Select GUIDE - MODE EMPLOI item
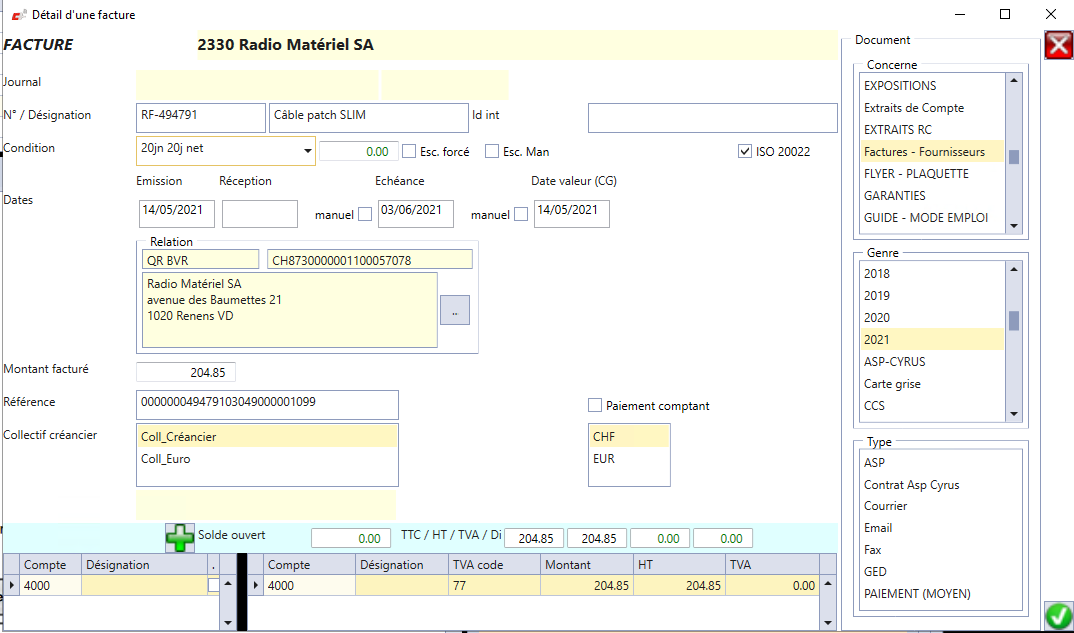 pyautogui.click(x=932, y=217)
